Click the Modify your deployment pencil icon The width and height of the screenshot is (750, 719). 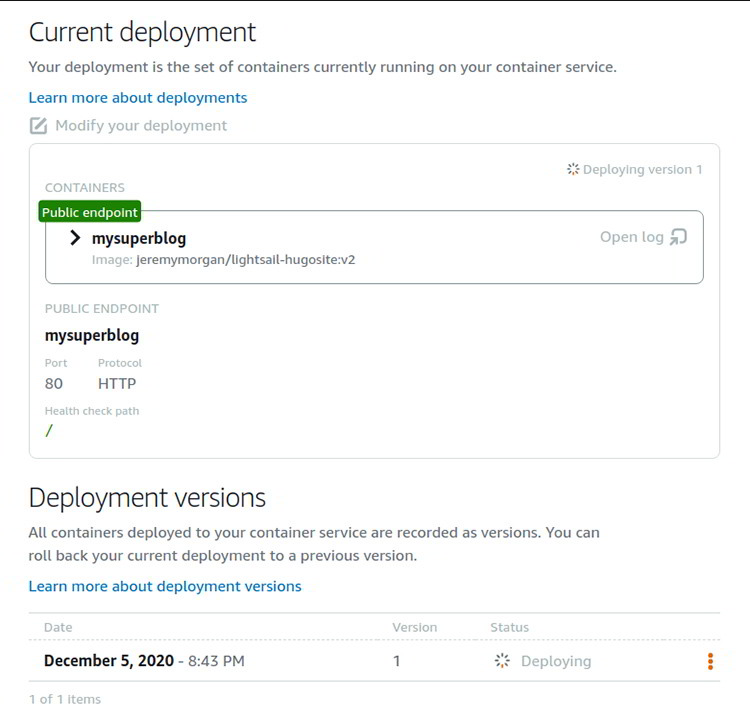(x=38, y=126)
